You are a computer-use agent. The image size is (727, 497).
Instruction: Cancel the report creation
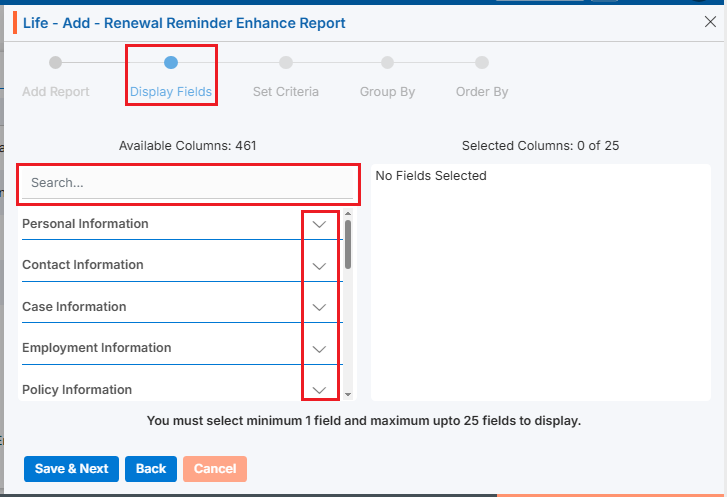point(215,469)
